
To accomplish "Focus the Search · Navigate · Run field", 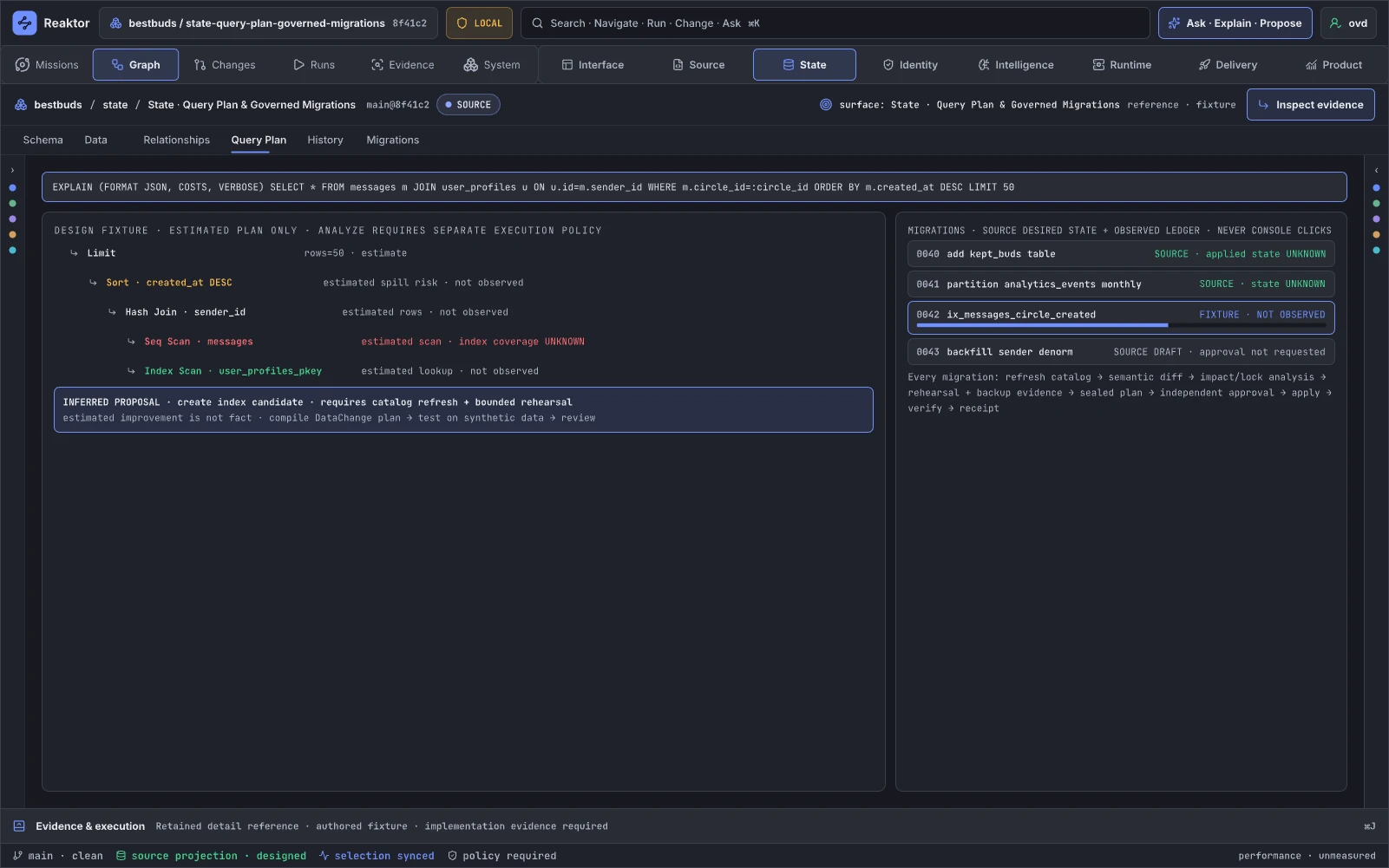I will pyautogui.click(x=835, y=23).
